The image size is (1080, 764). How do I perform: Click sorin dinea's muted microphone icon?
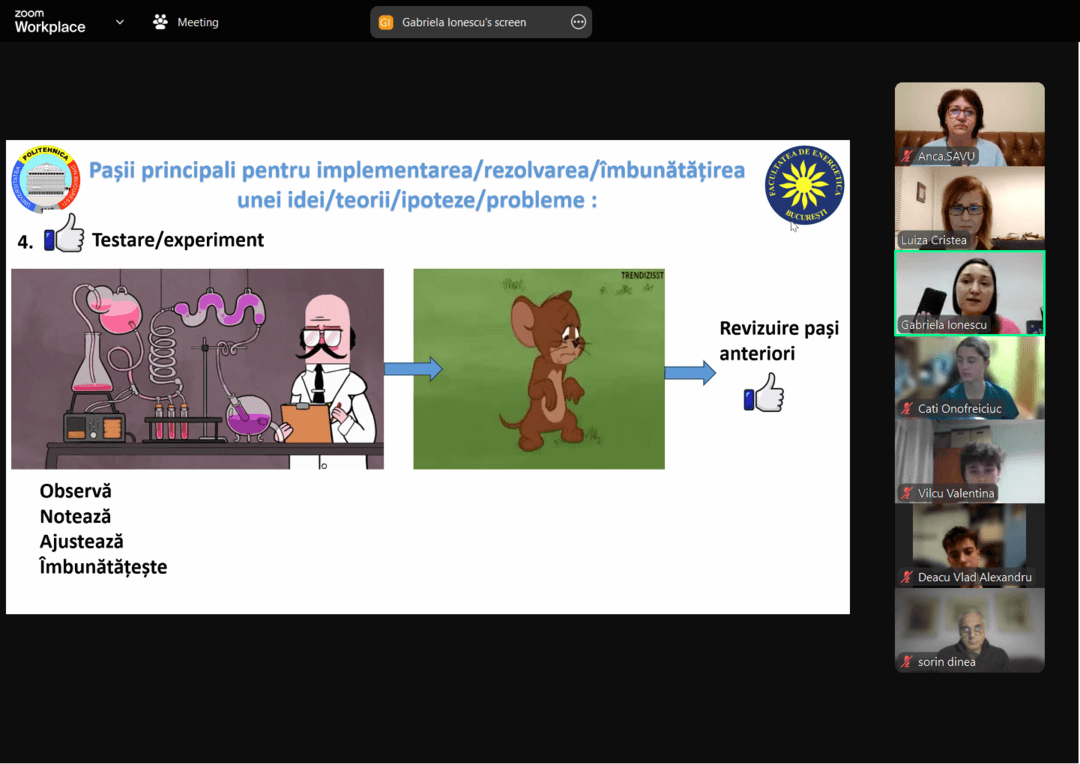tap(907, 661)
